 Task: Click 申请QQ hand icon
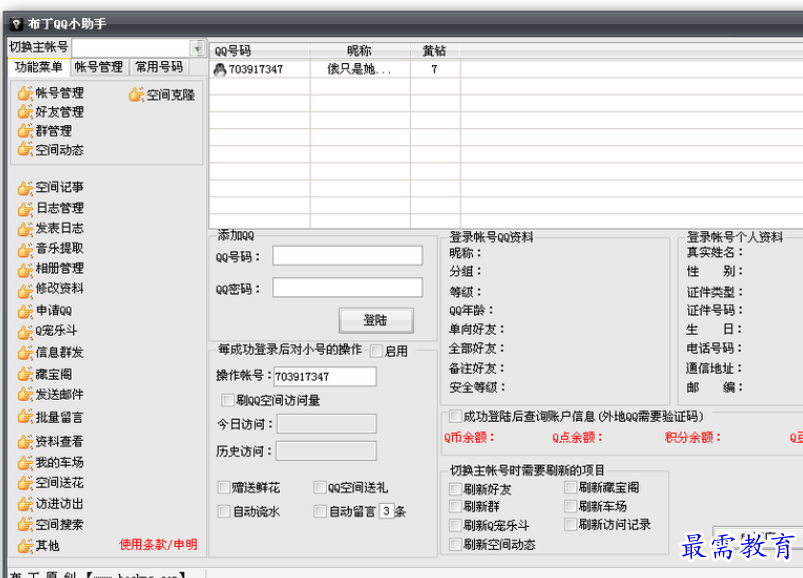(x=25, y=311)
